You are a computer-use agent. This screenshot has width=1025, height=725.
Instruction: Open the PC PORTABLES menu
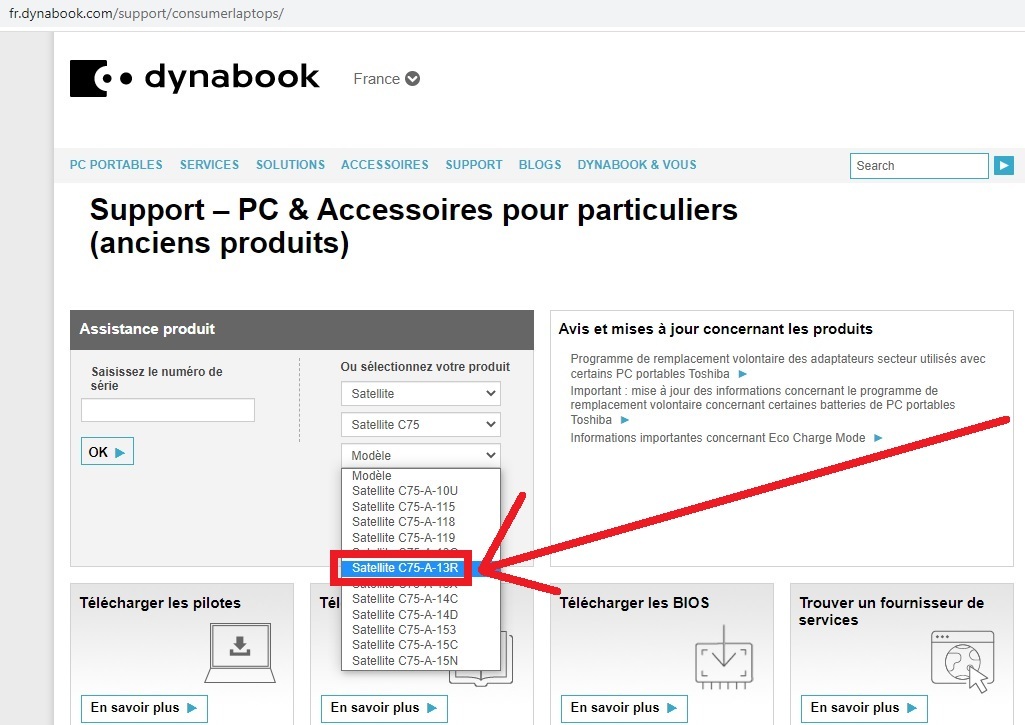click(x=116, y=165)
